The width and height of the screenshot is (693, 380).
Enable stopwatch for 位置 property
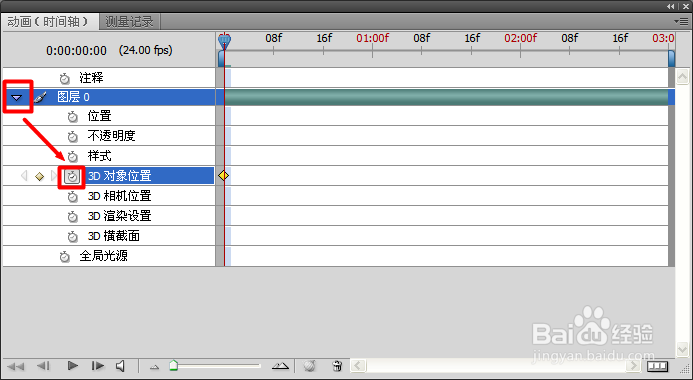click(x=72, y=117)
